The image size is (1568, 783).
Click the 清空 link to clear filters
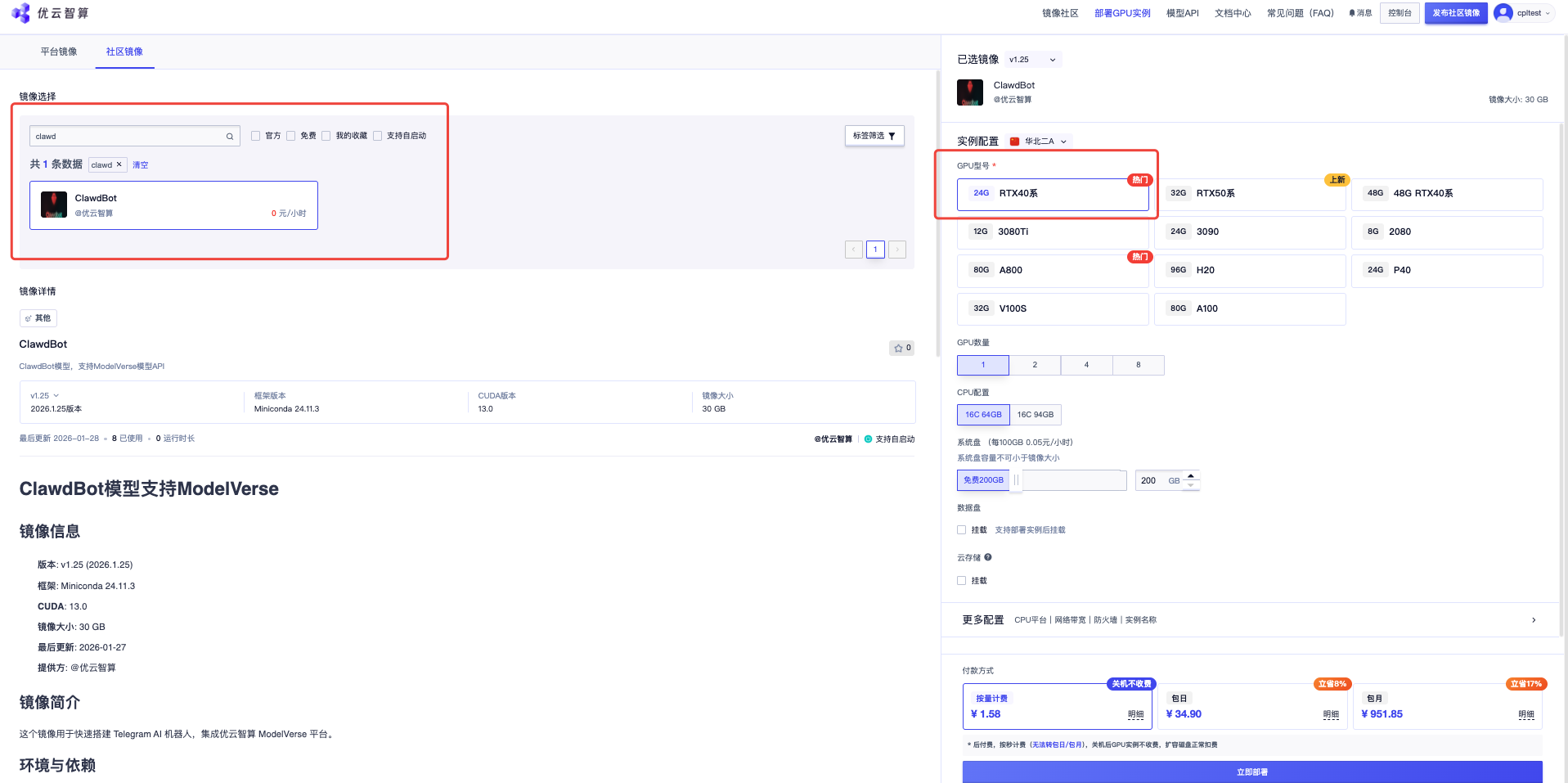coord(141,165)
